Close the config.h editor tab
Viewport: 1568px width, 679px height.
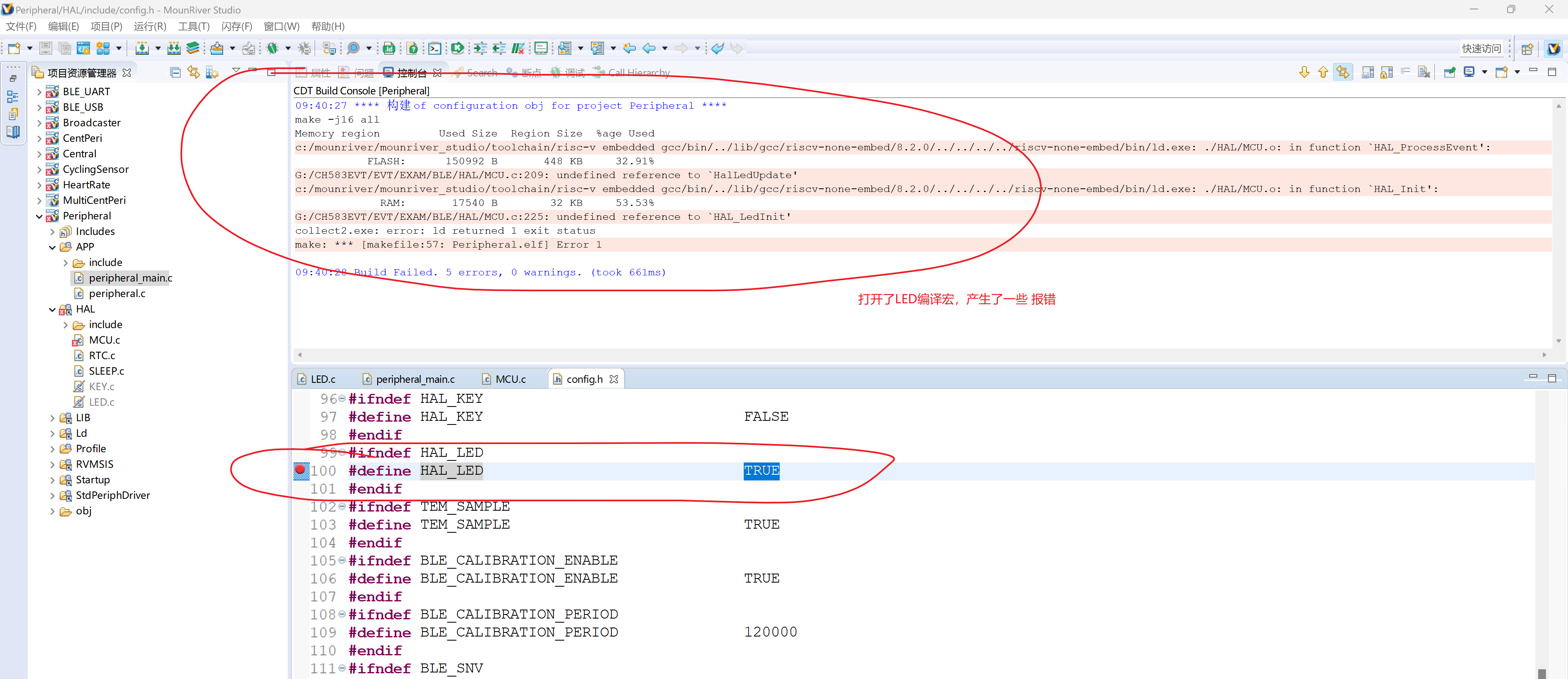tap(613, 379)
